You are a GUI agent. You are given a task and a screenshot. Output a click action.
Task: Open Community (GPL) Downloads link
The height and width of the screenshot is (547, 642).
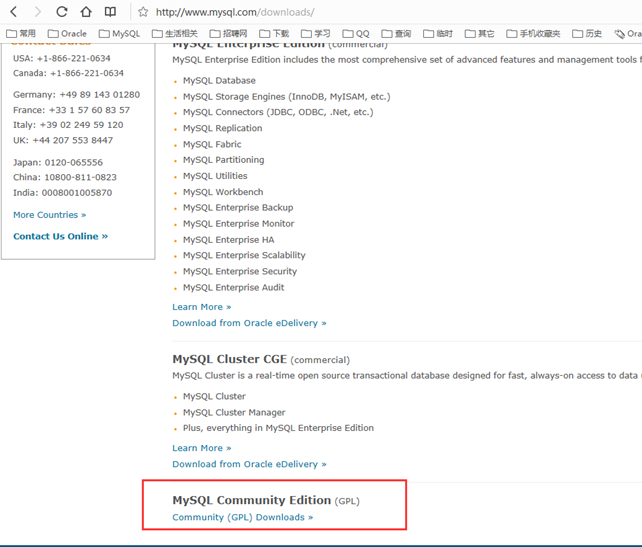243,517
